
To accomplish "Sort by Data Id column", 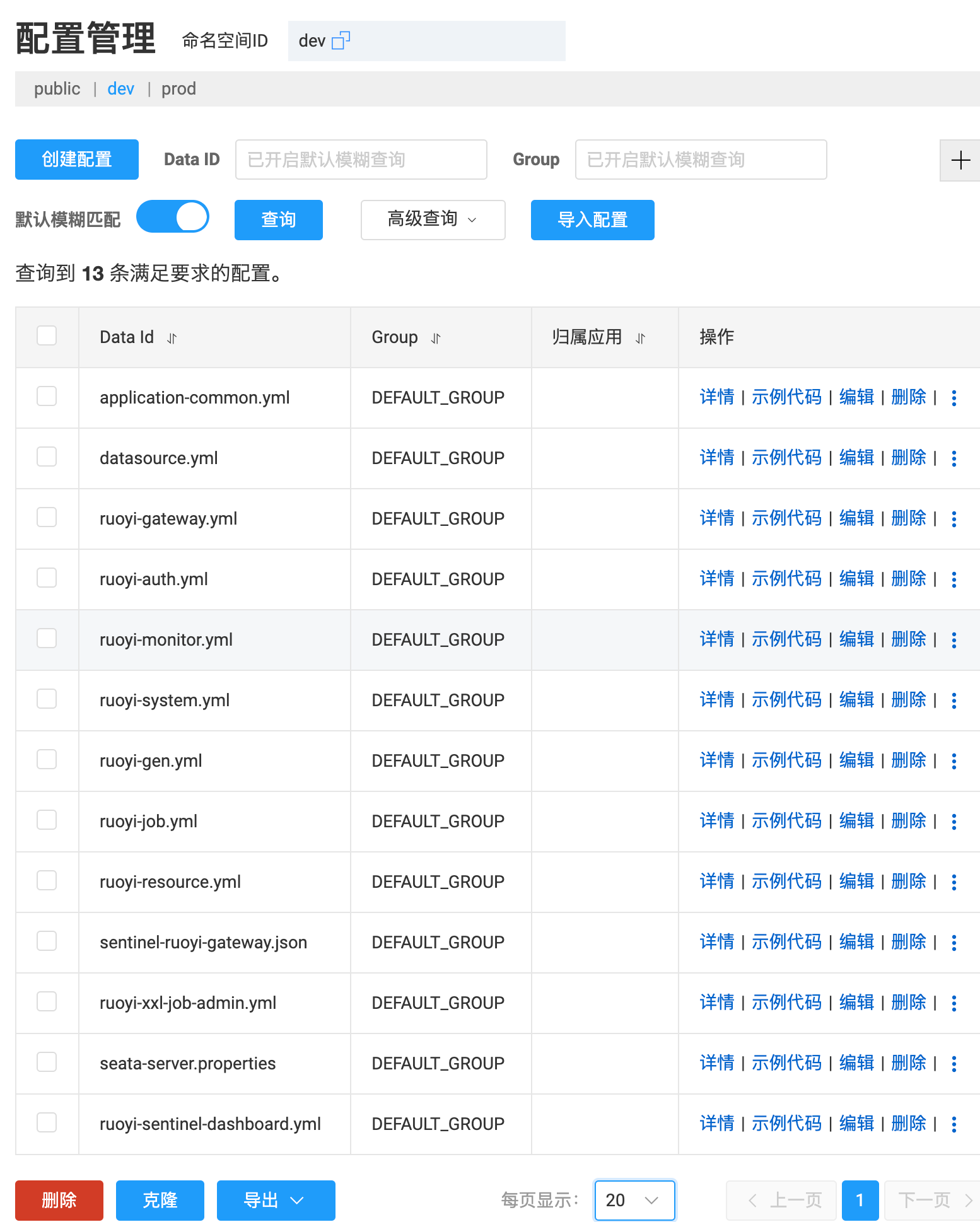I will click(172, 339).
